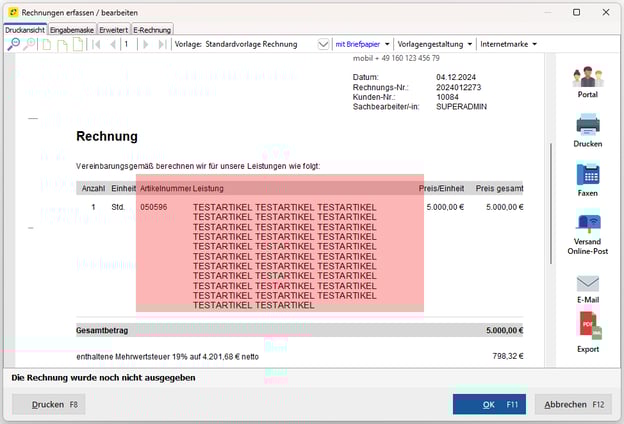The image size is (624, 424).
Task: Switch to the E-Rechnung tab
Action: pos(152,30)
